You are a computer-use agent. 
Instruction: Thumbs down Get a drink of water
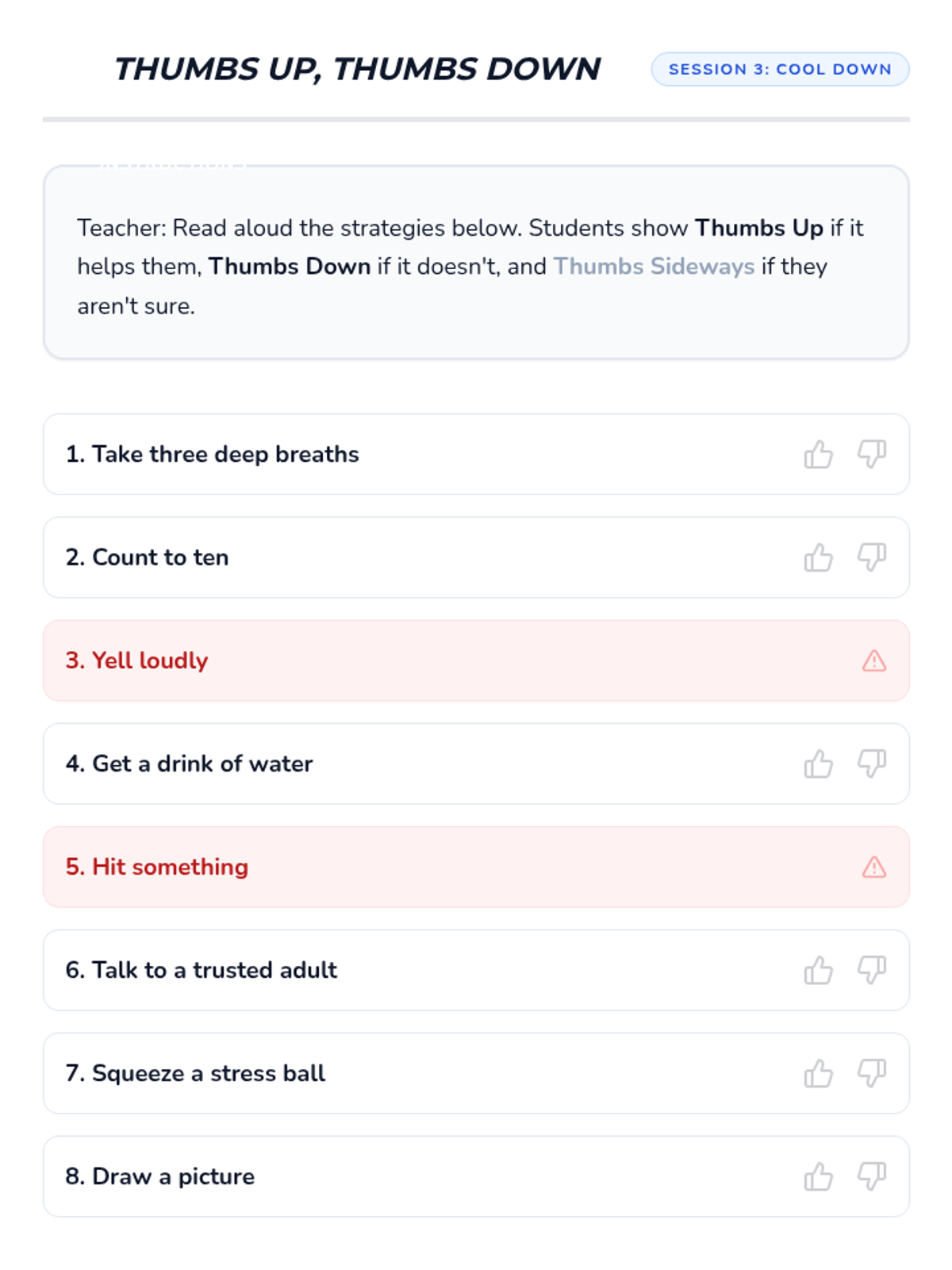[x=871, y=764]
